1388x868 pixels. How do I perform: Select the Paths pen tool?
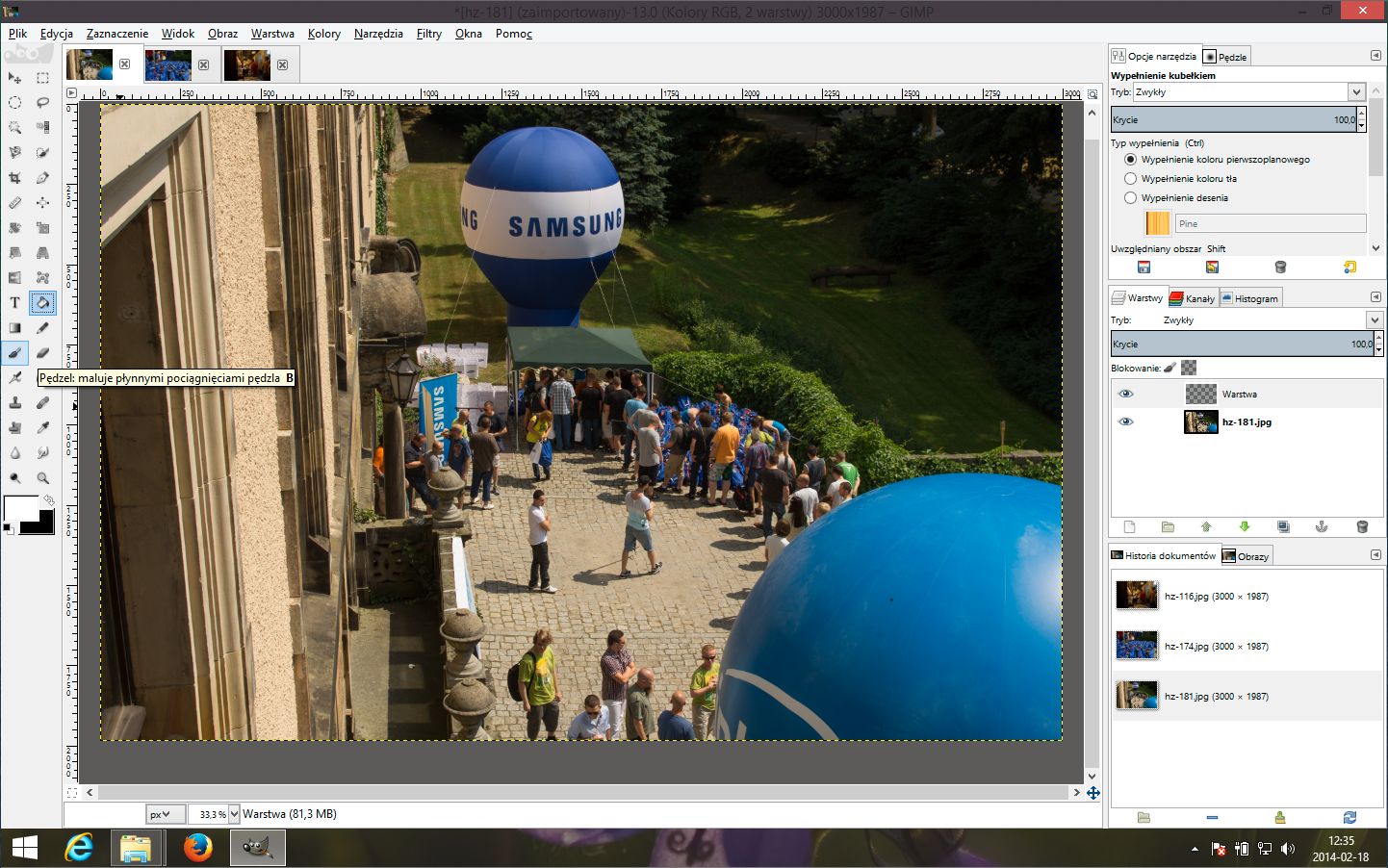point(43,178)
